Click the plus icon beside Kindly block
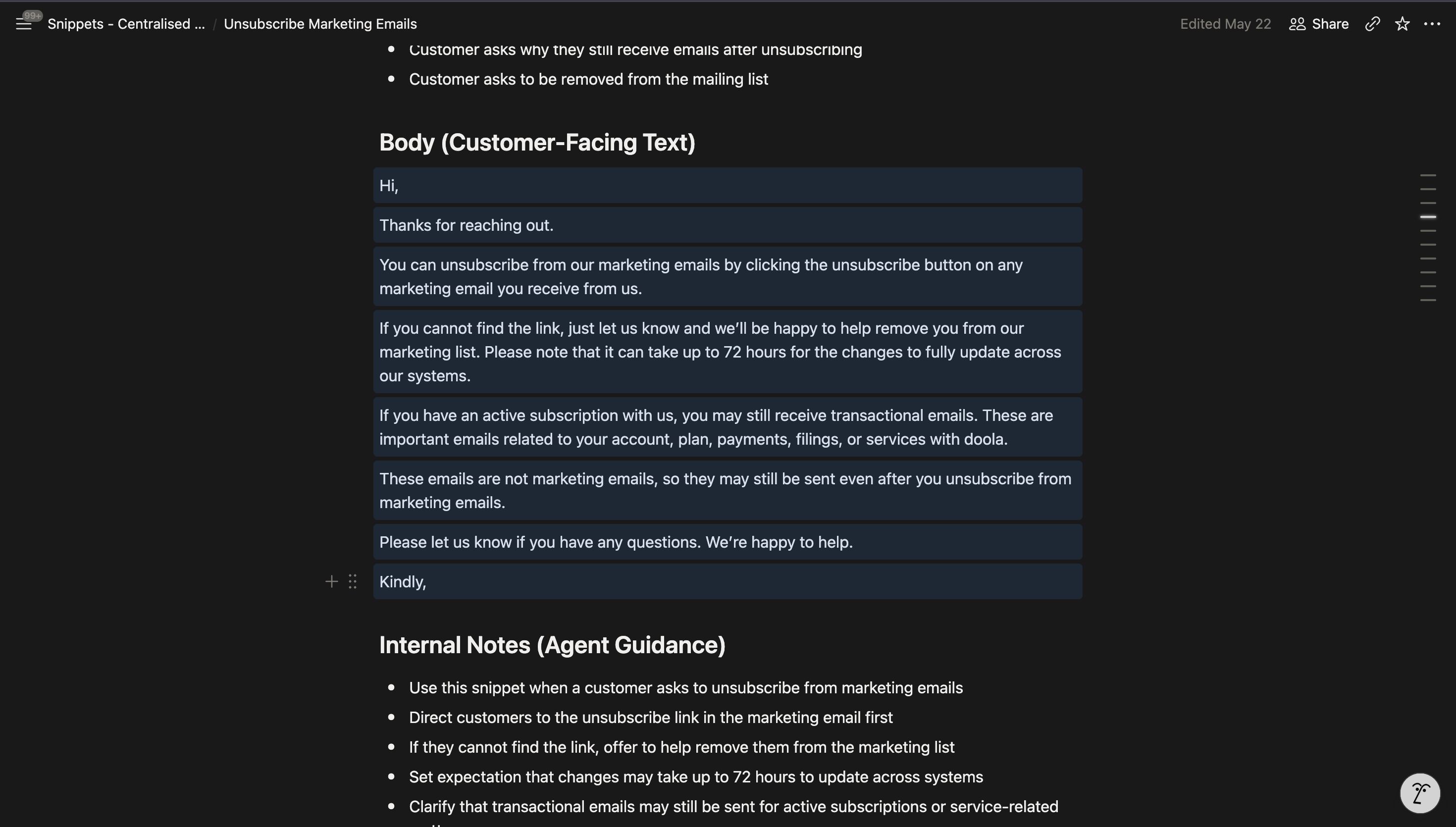Image resolution: width=1456 pixels, height=827 pixels. pos(332,582)
